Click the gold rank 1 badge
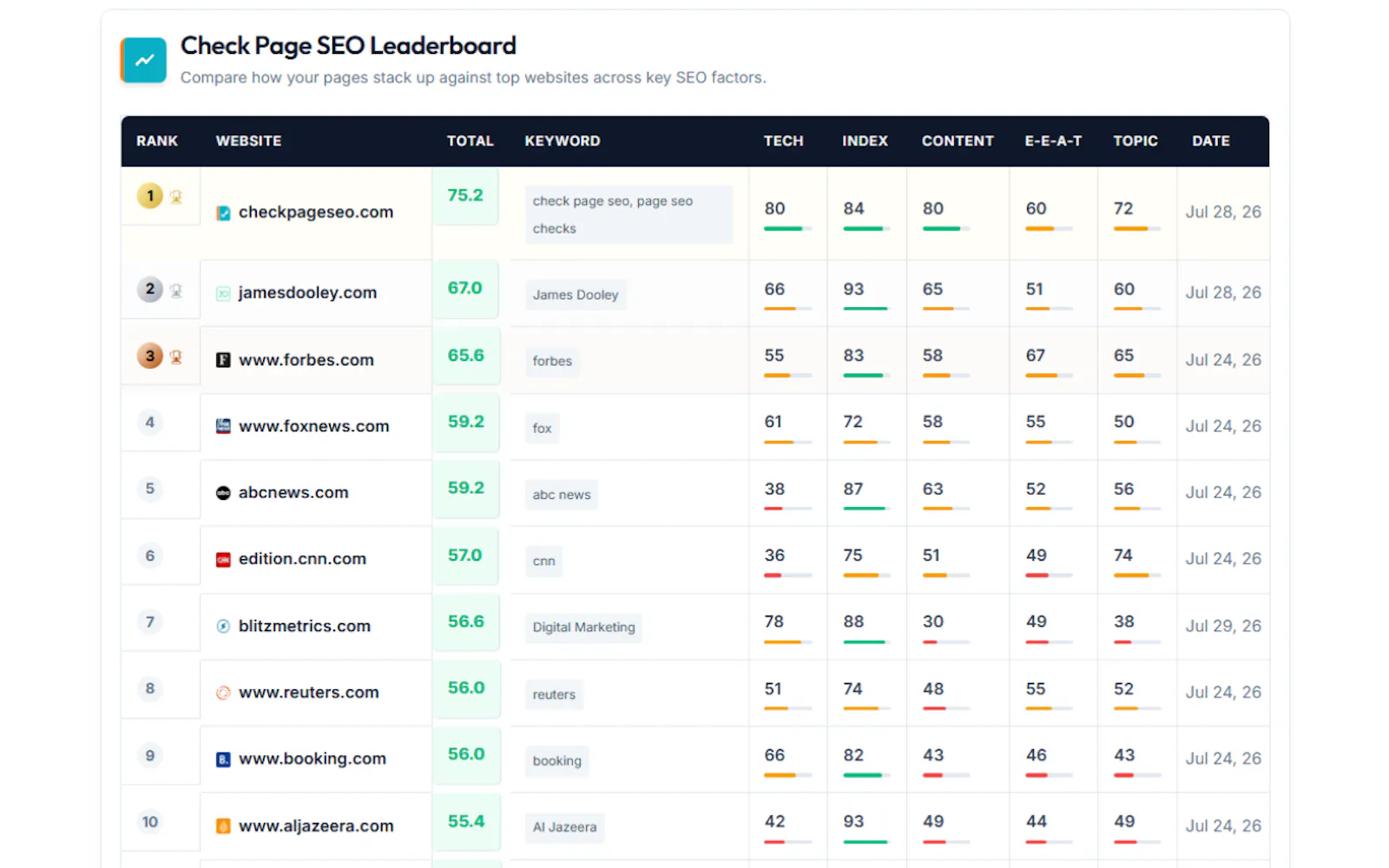This screenshot has height=868, width=1389. (150, 196)
